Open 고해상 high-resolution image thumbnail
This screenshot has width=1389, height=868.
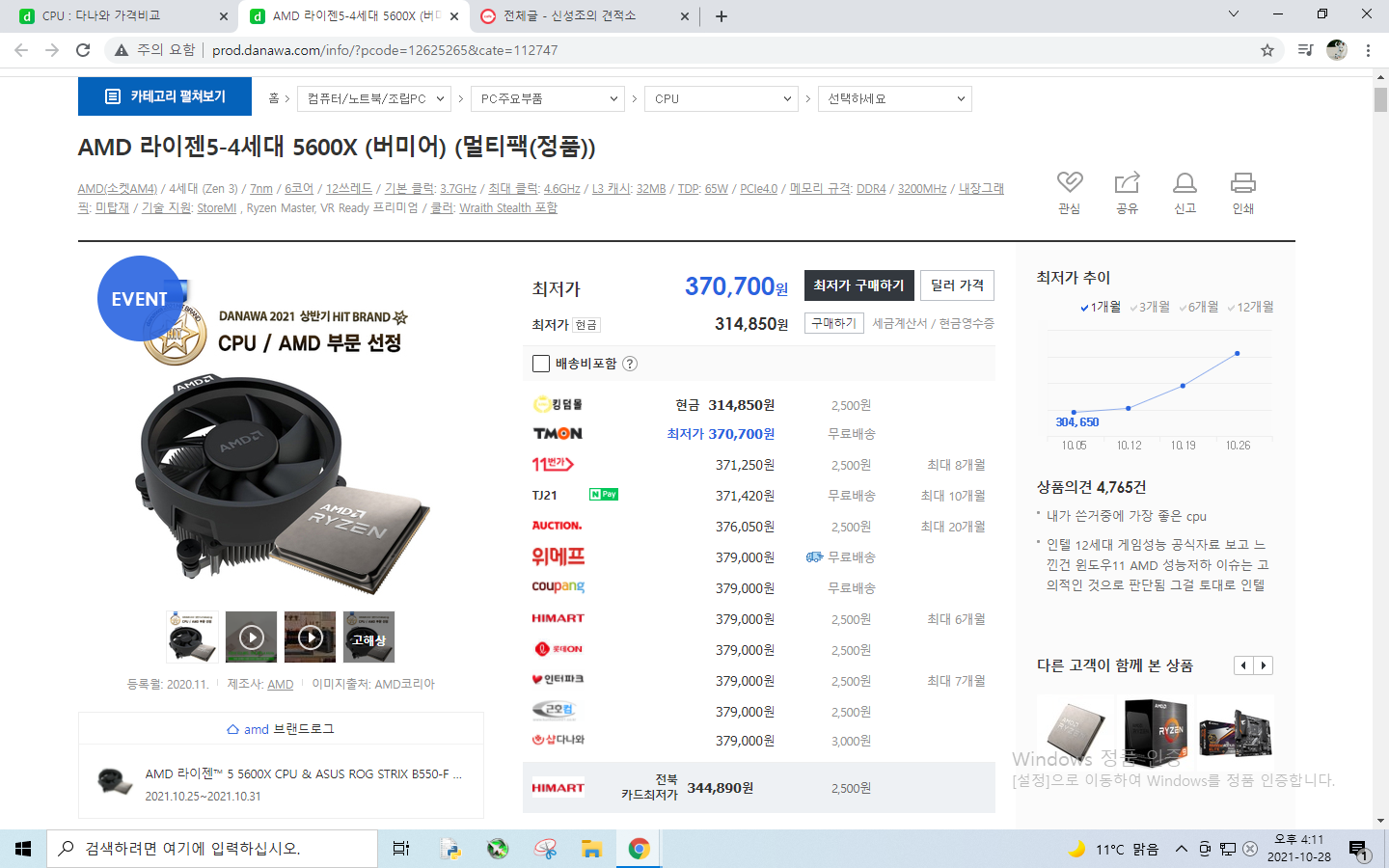368,637
